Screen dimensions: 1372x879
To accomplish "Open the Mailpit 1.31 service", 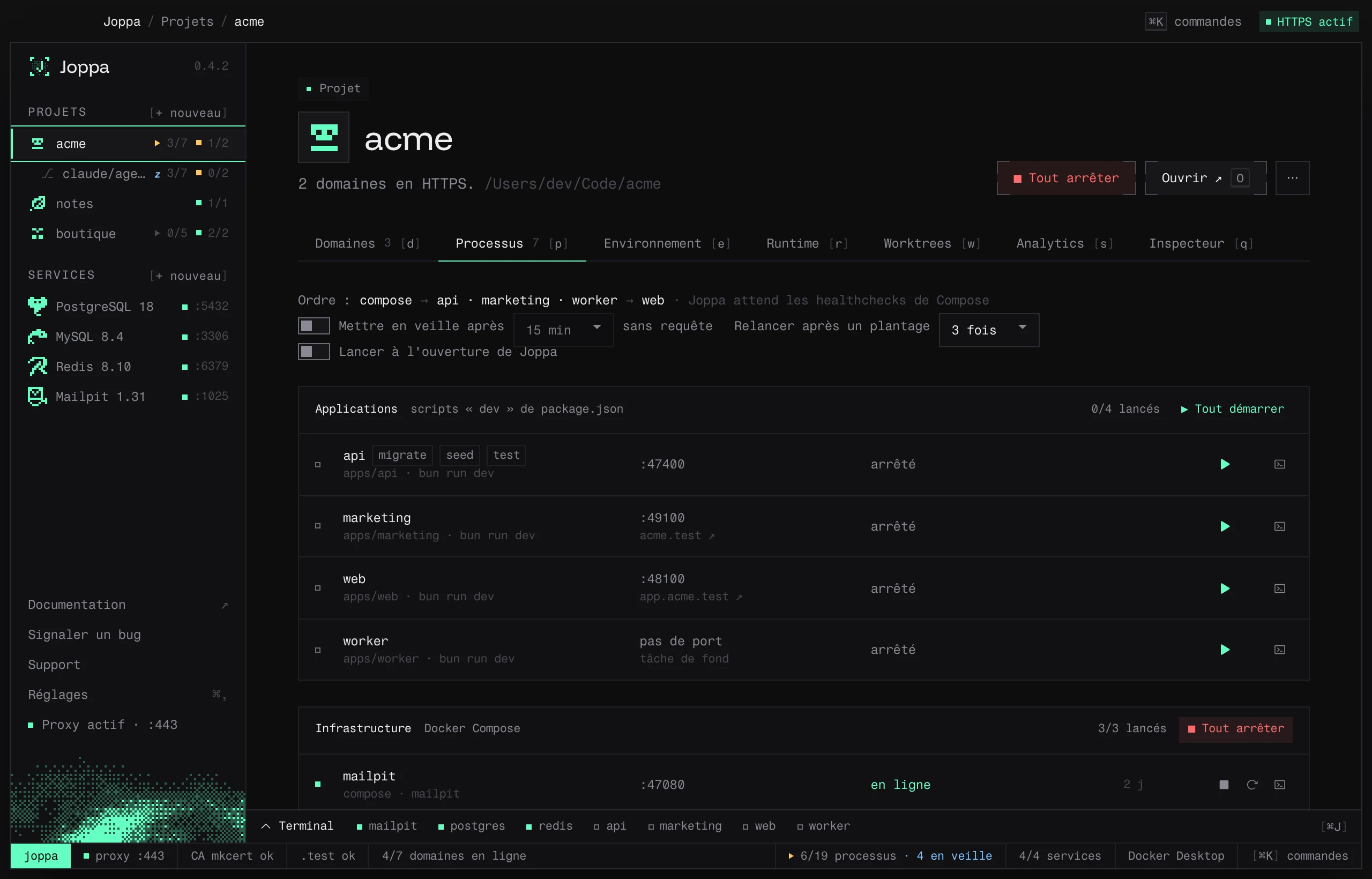I will pyautogui.click(x=128, y=397).
